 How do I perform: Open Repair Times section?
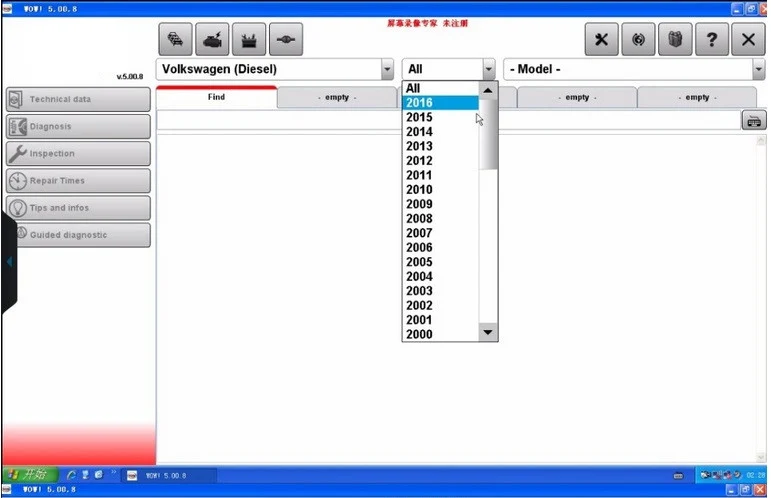(78, 180)
